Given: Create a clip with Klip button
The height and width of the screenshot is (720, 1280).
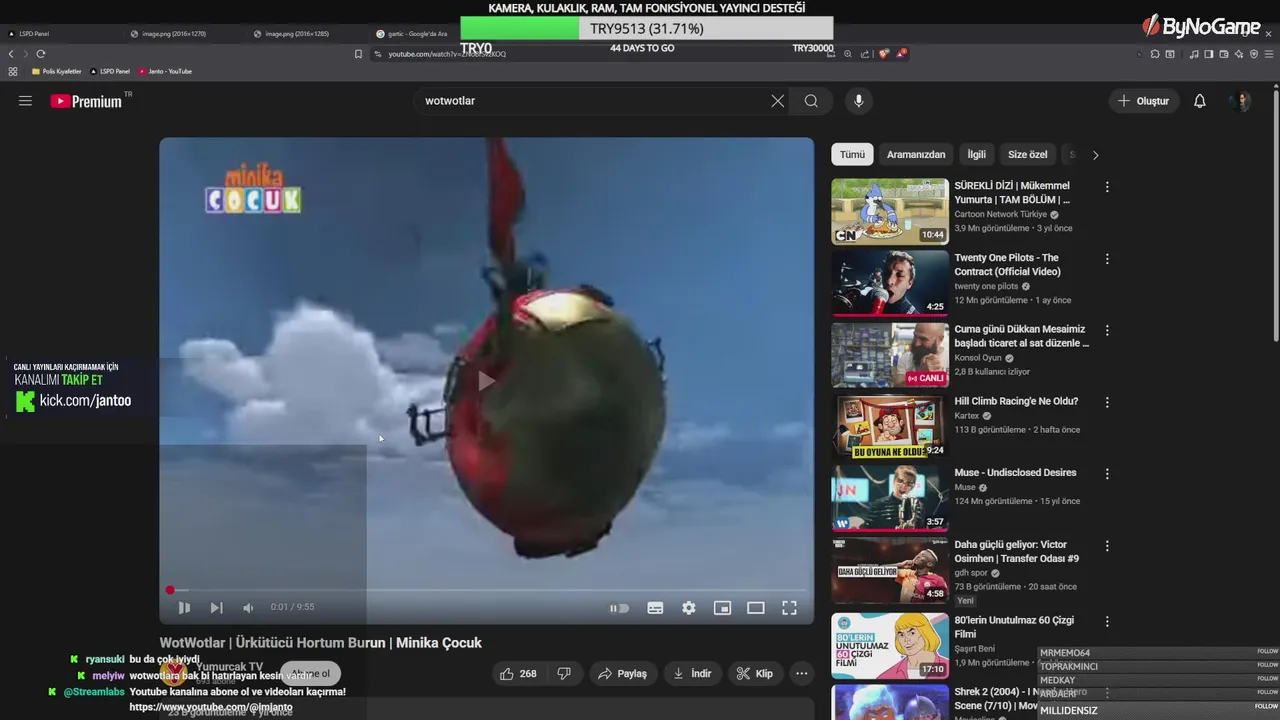Looking at the screenshot, I should tap(755, 674).
